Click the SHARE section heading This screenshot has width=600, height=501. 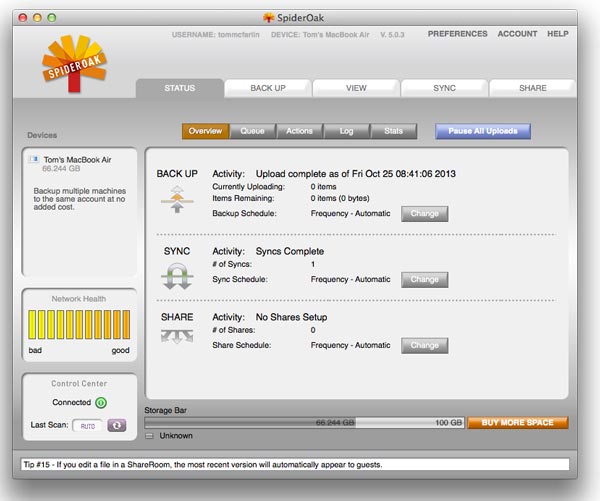point(177,317)
